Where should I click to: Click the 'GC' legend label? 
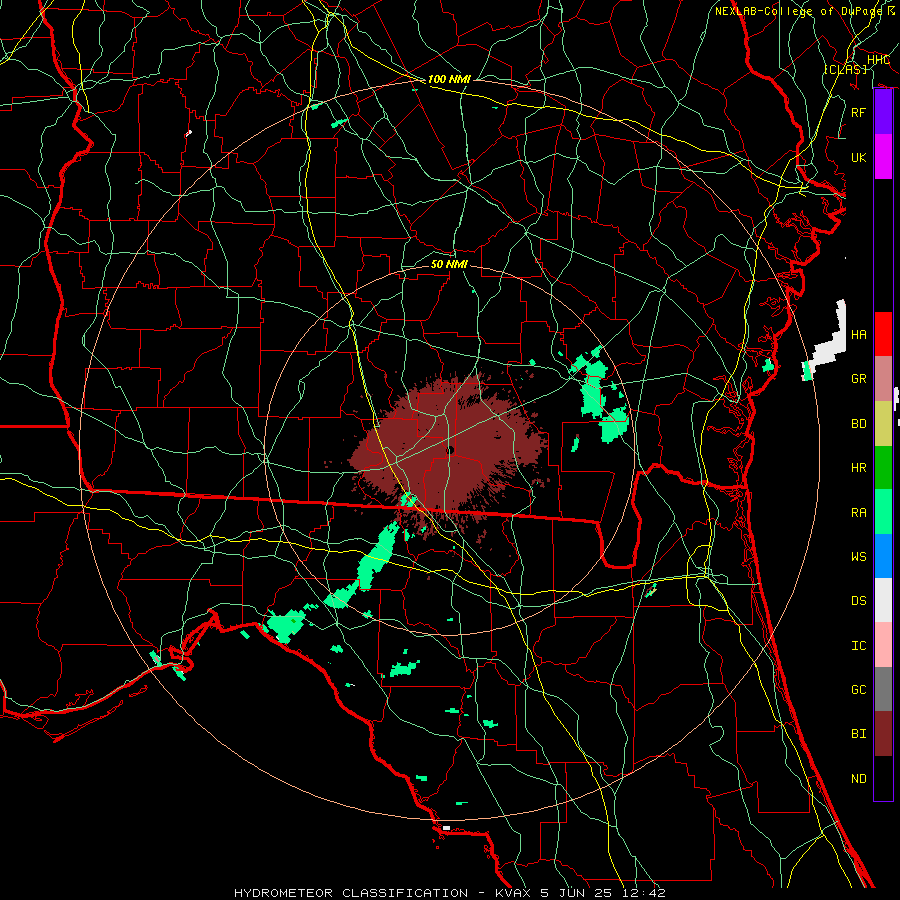[858, 690]
